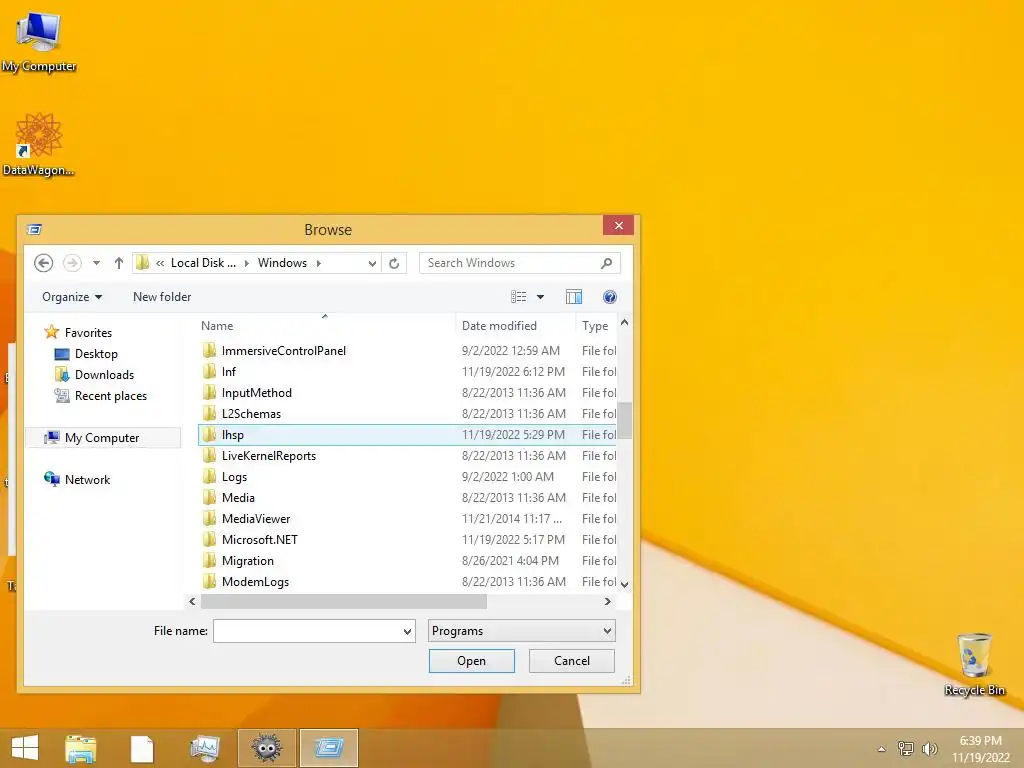Show hidden tray icons arrow

coord(881,749)
